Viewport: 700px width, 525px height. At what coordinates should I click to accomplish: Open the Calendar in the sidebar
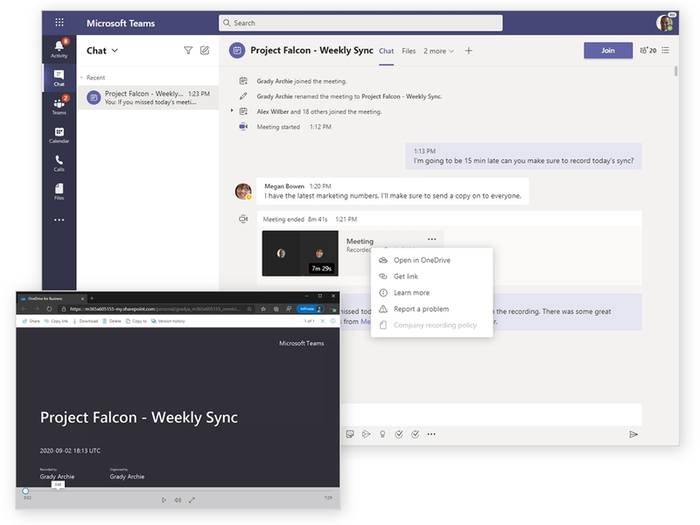59,135
